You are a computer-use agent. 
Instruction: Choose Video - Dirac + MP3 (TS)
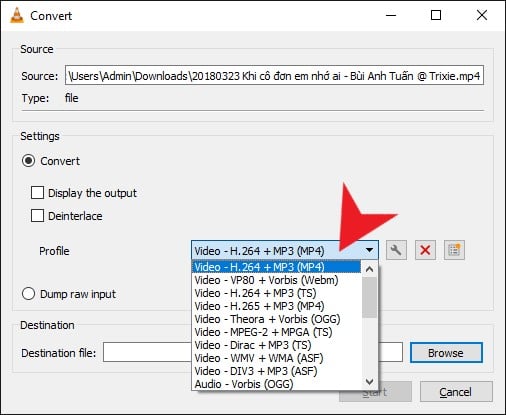pyautogui.click(x=277, y=345)
